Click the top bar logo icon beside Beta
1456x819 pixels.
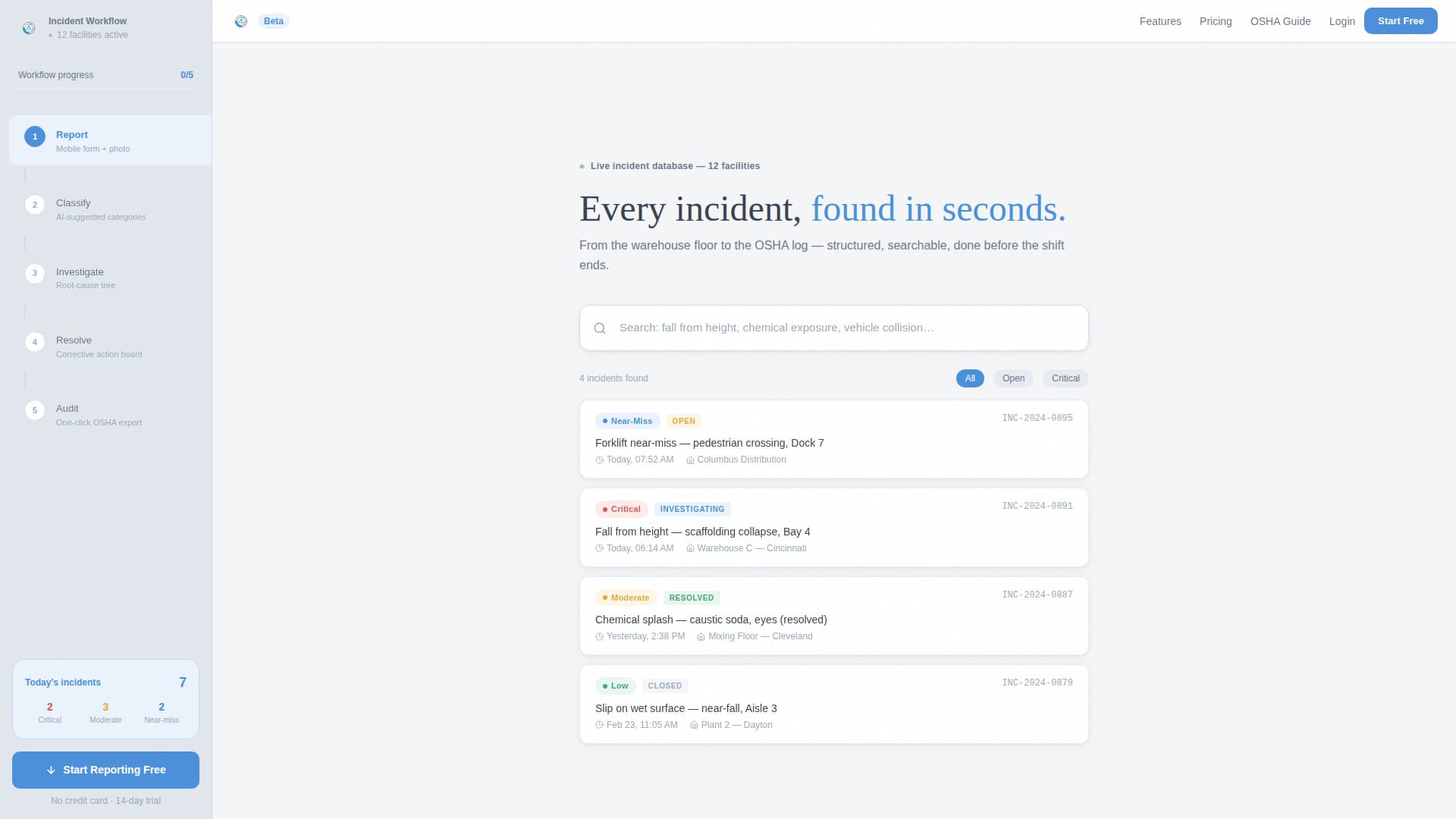tap(241, 21)
